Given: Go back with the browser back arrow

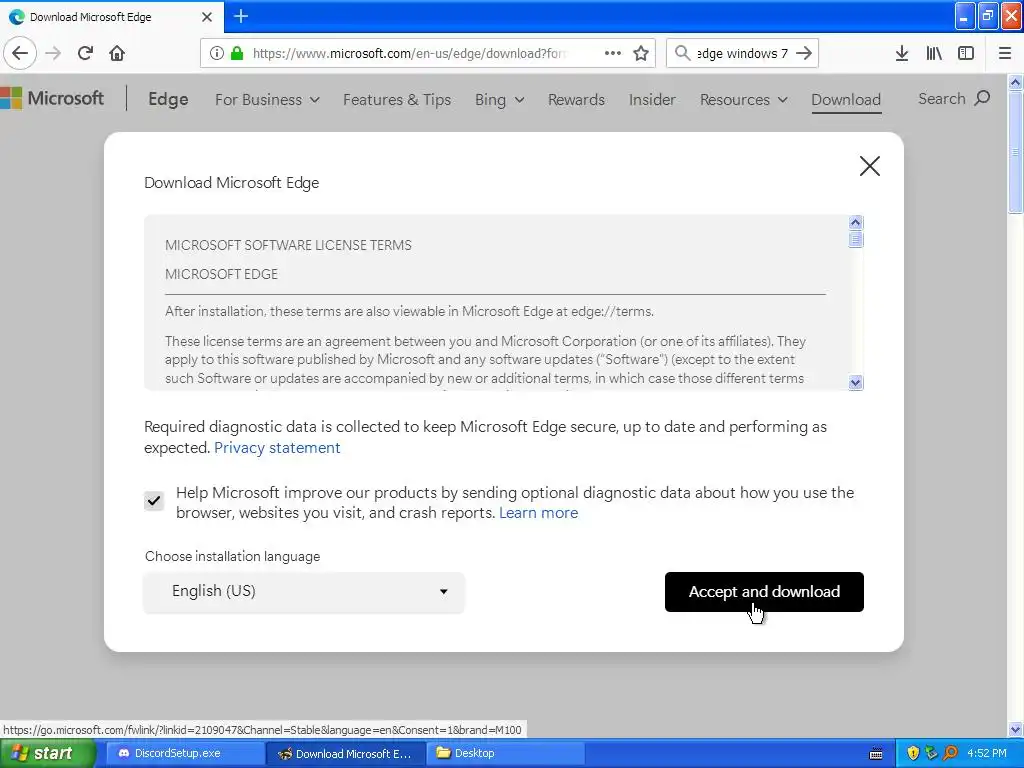Looking at the screenshot, I should tap(20, 53).
